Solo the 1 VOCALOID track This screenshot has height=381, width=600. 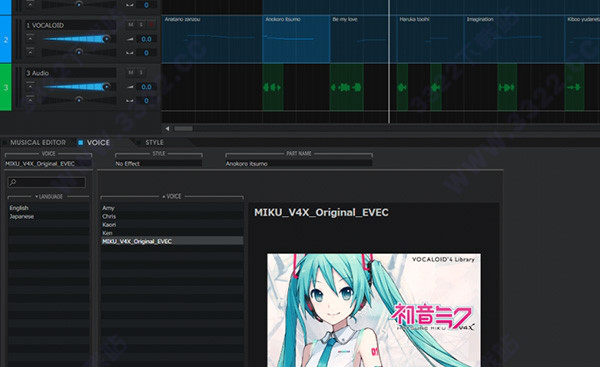(141, 25)
